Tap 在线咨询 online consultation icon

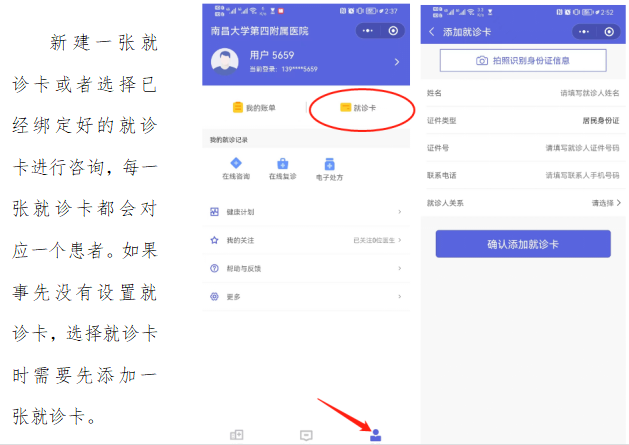click(x=235, y=168)
